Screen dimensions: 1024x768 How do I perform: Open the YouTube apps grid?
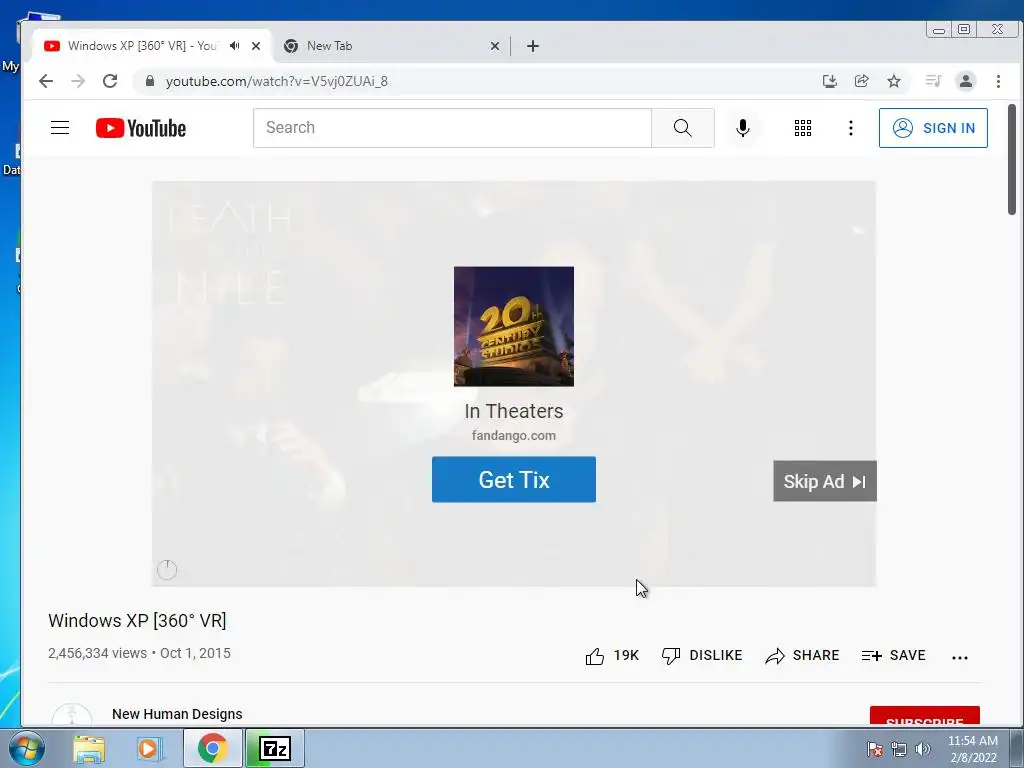(803, 128)
